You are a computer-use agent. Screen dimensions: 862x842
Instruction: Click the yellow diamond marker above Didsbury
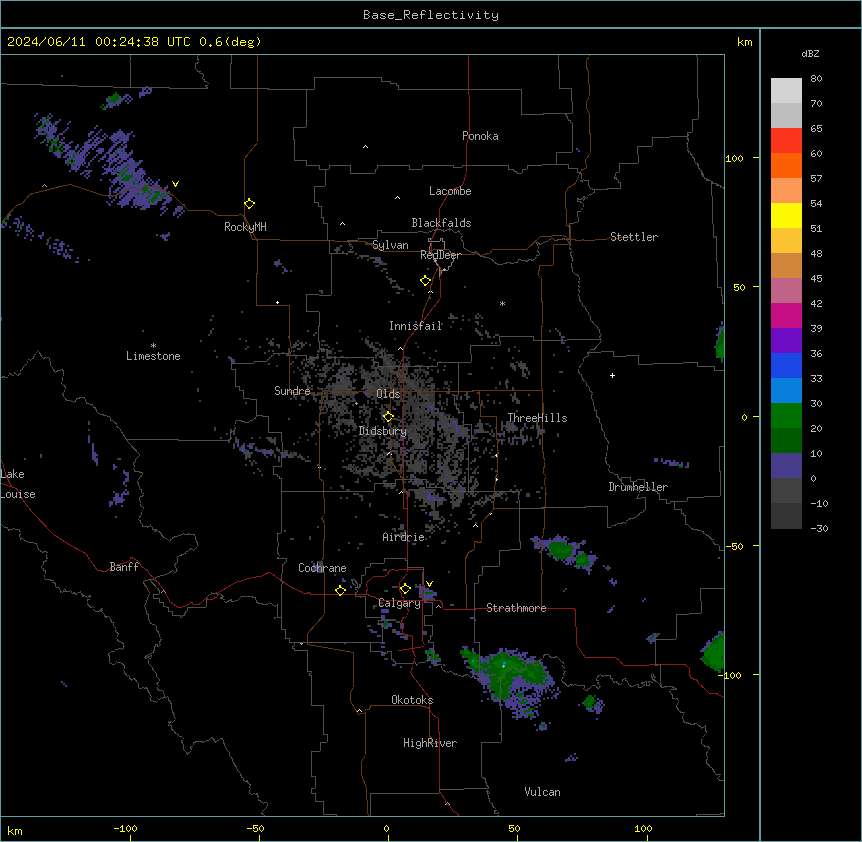pyautogui.click(x=389, y=417)
